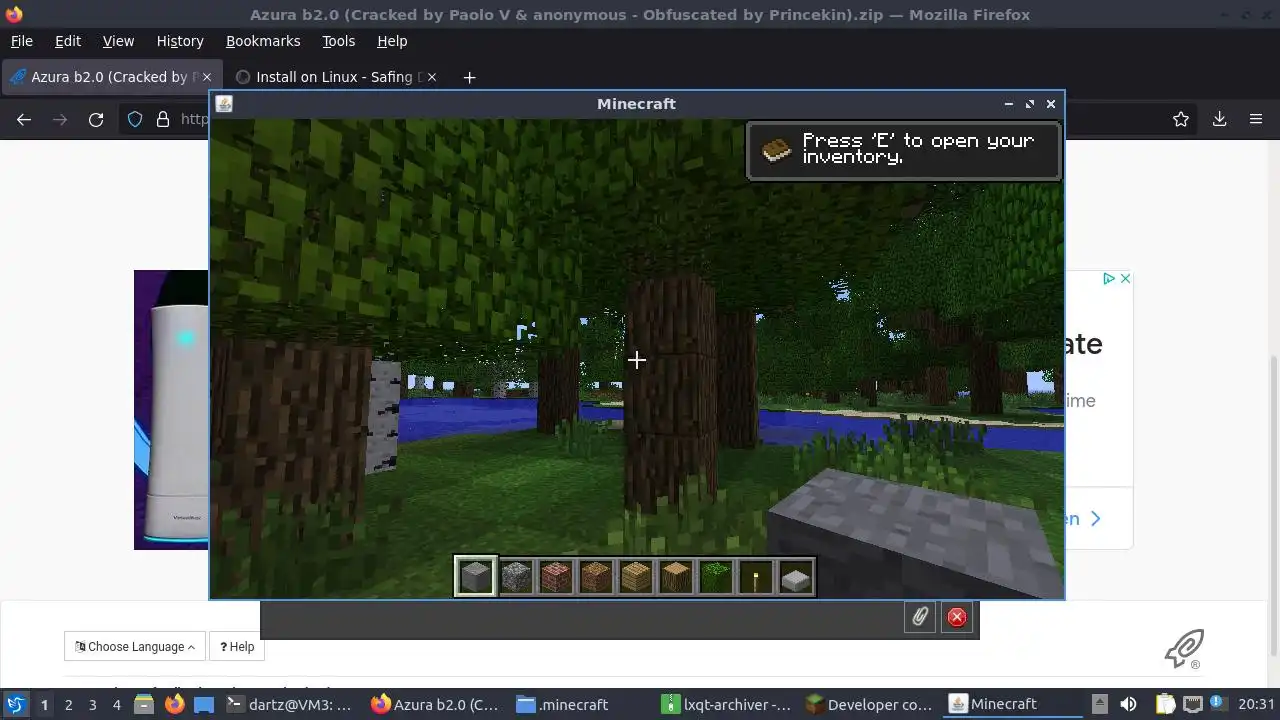The width and height of the screenshot is (1280, 720).
Task: Go back with Firefox back arrow
Action: tap(24, 119)
